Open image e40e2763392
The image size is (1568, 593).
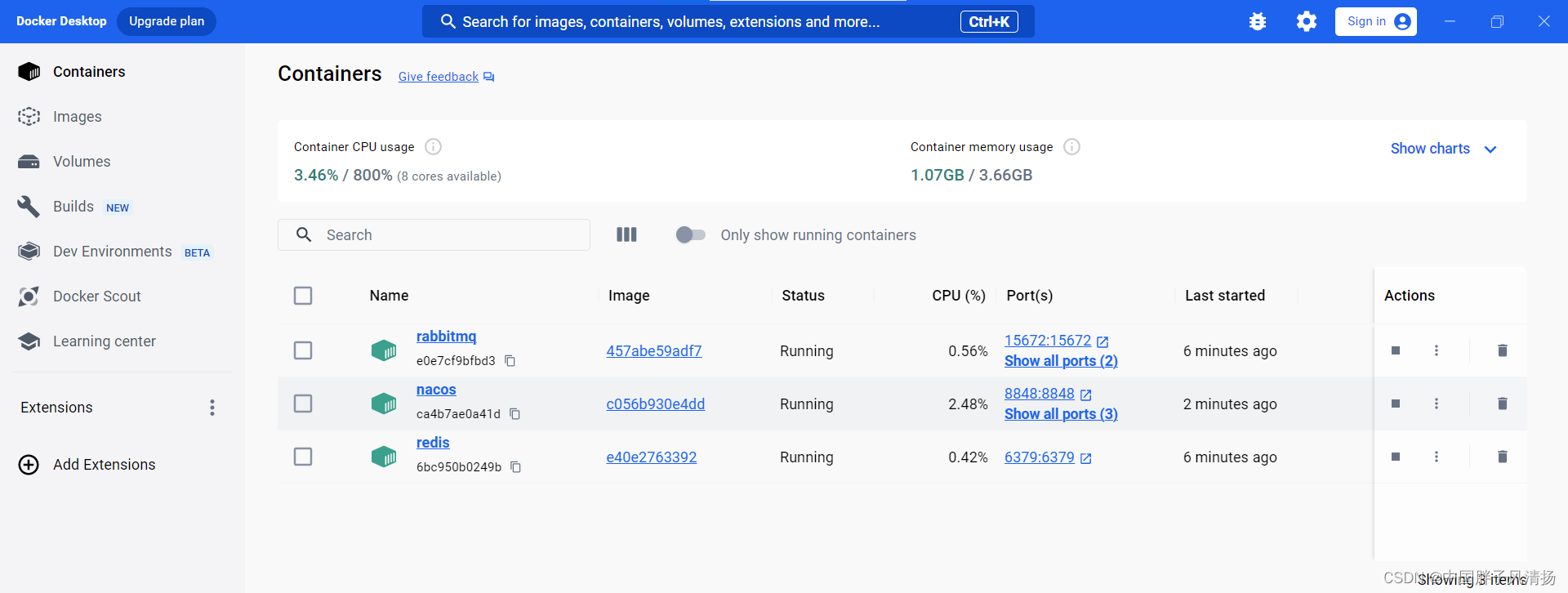click(652, 457)
